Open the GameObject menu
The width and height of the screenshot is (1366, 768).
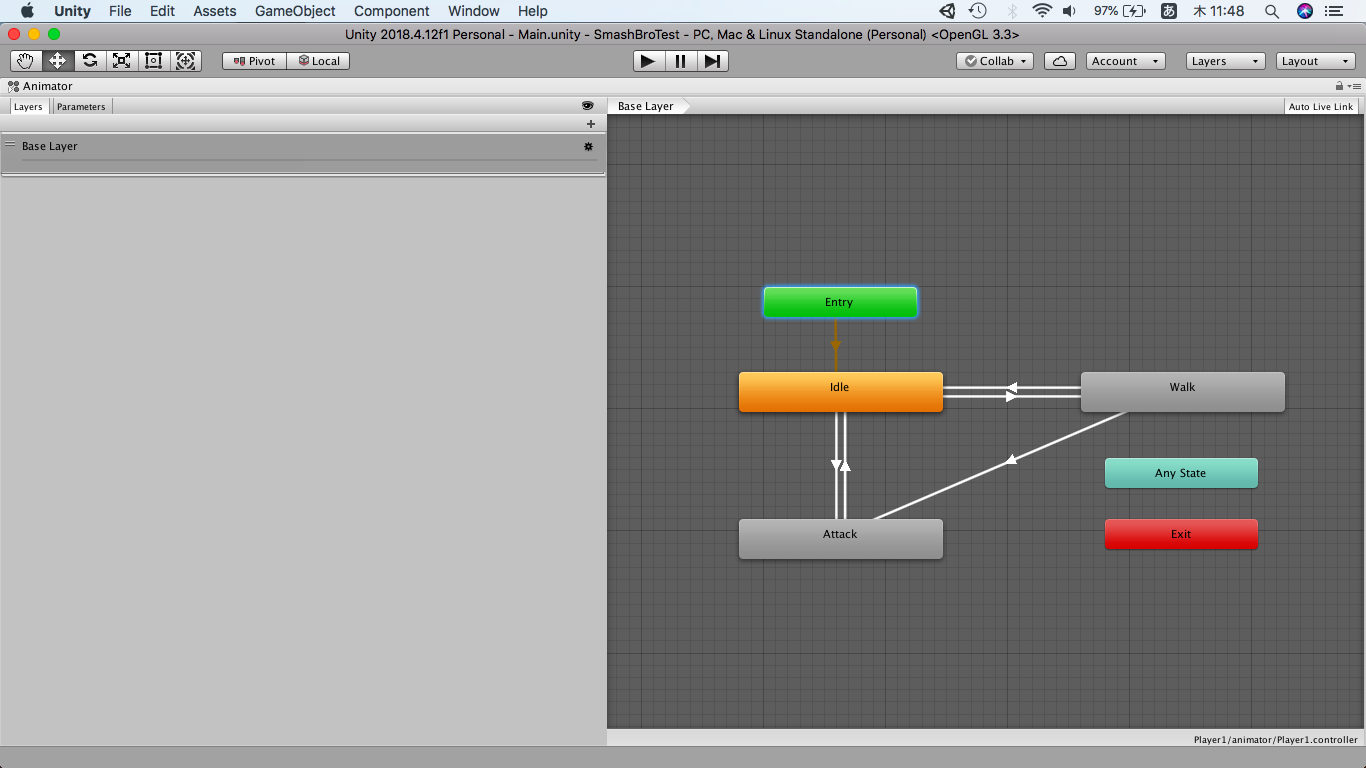click(x=295, y=11)
